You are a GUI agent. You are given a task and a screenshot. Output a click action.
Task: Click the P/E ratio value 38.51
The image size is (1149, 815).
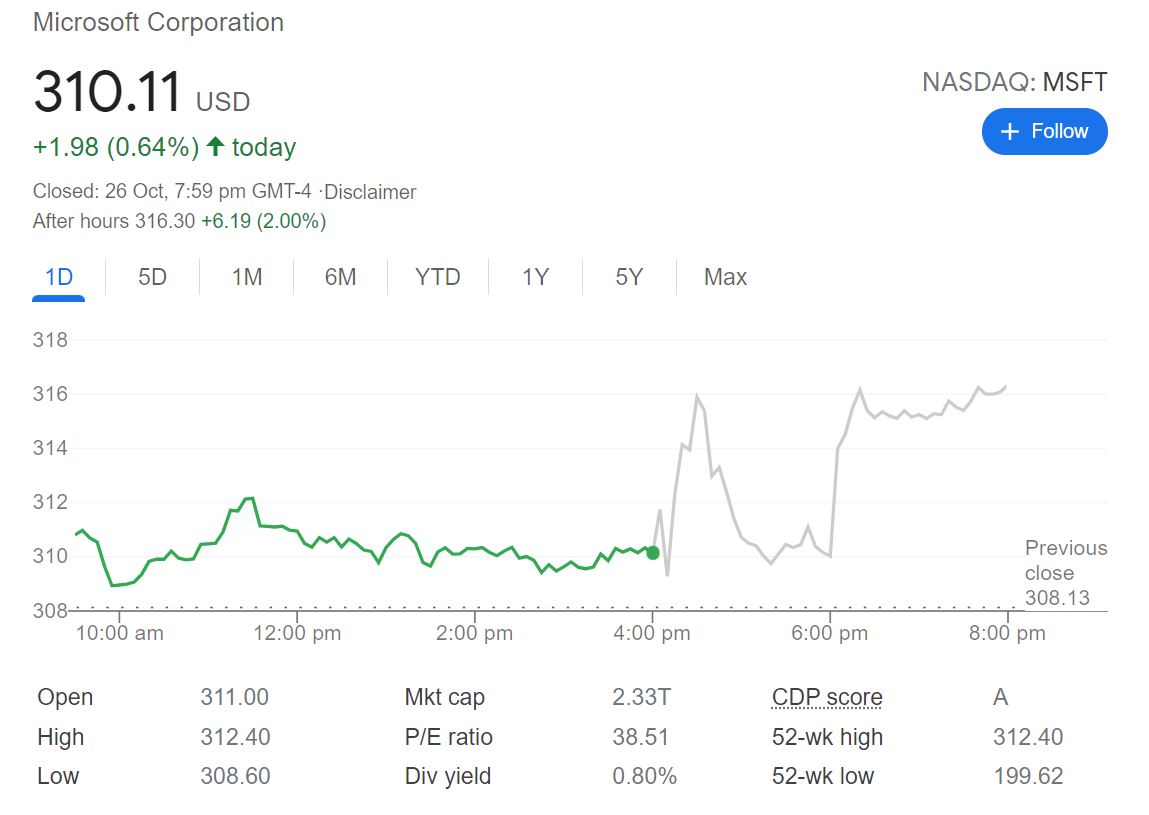tap(640, 737)
